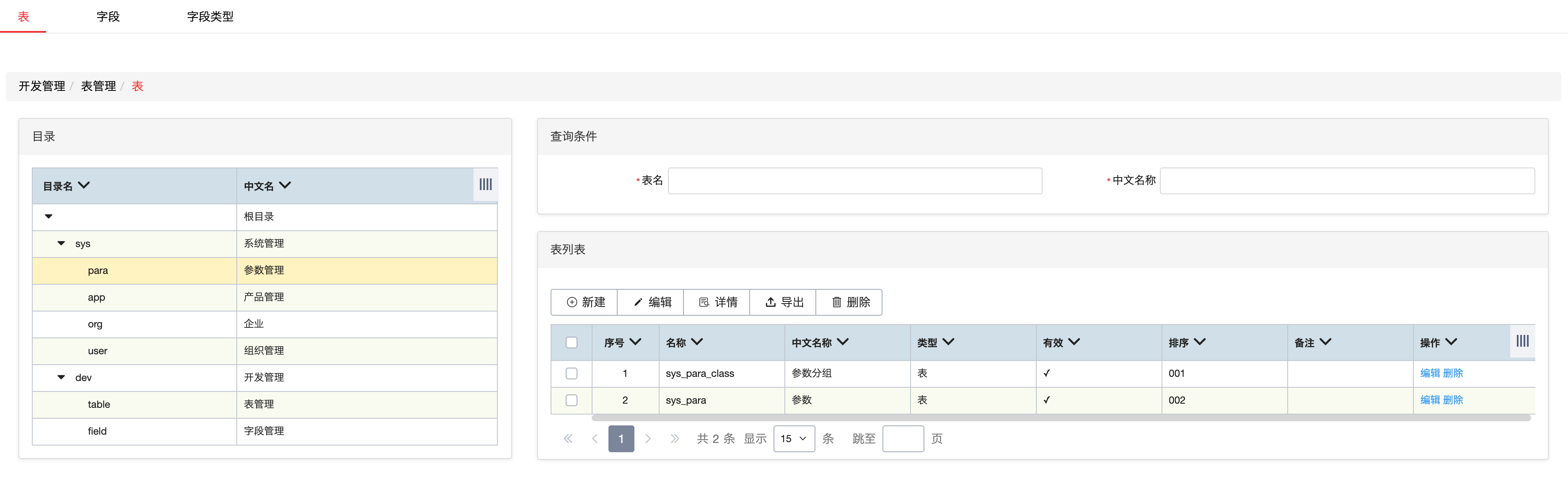
Task: Focus the 中文名称 query input field
Action: (x=1347, y=180)
